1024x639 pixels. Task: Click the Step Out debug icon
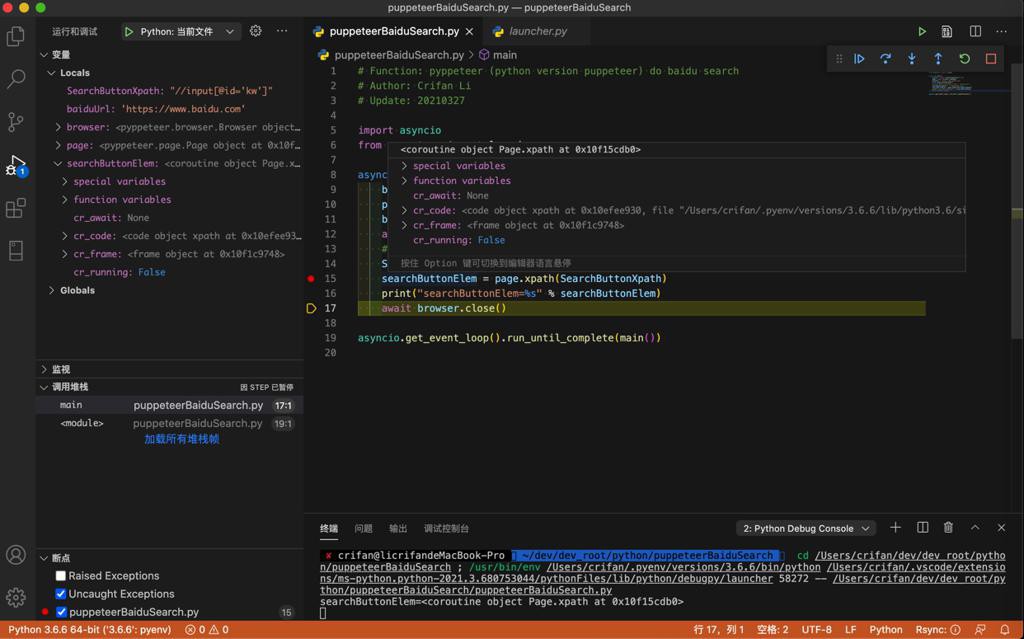[938, 59]
